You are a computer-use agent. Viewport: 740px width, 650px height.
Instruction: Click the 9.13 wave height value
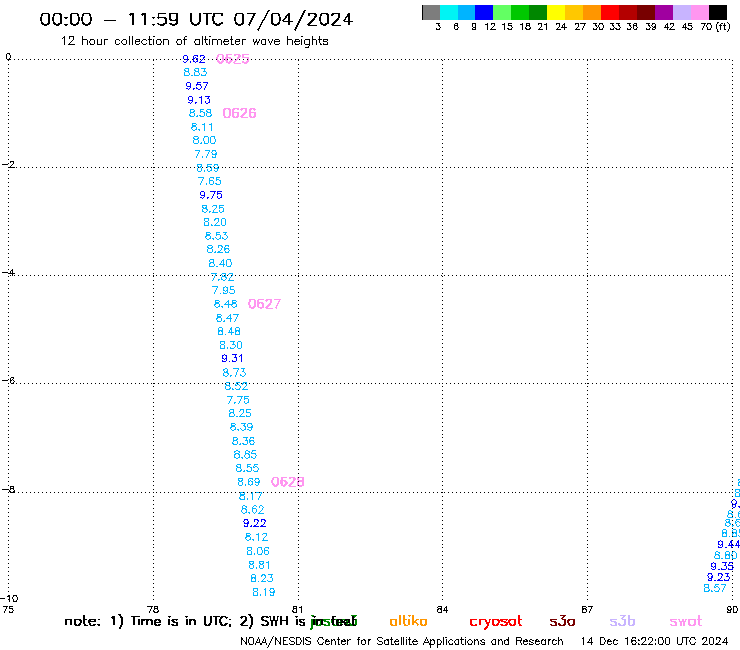pos(199,100)
